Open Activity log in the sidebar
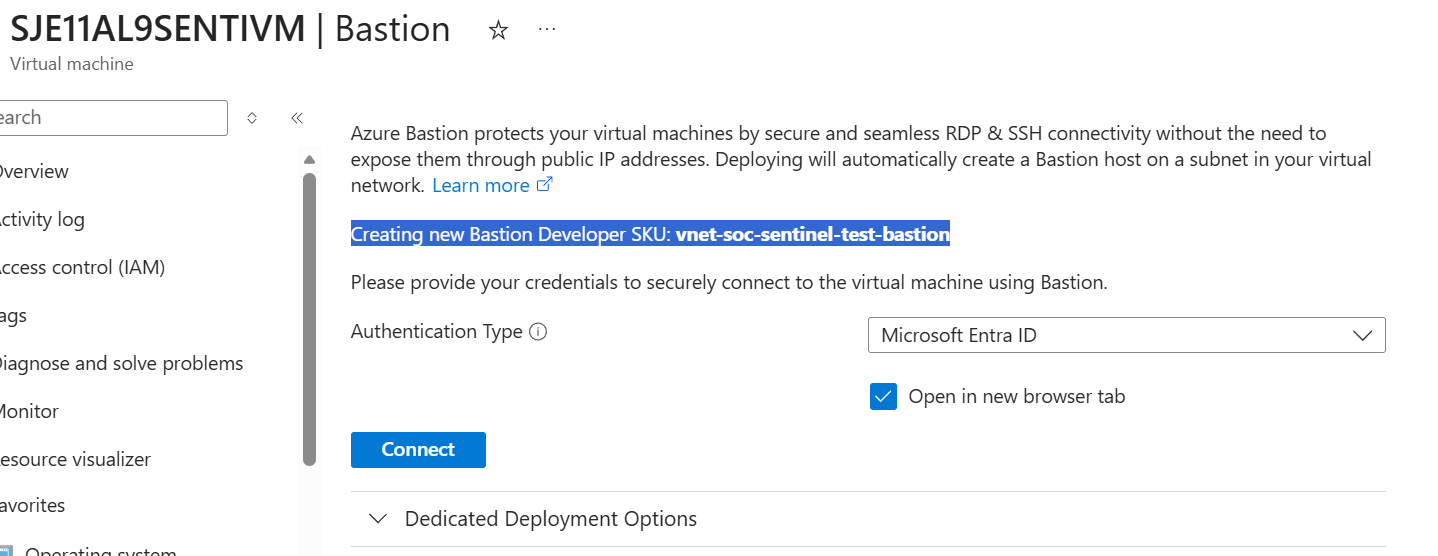The width and height of the screenshot is (1438, 556). pos(40,220)
